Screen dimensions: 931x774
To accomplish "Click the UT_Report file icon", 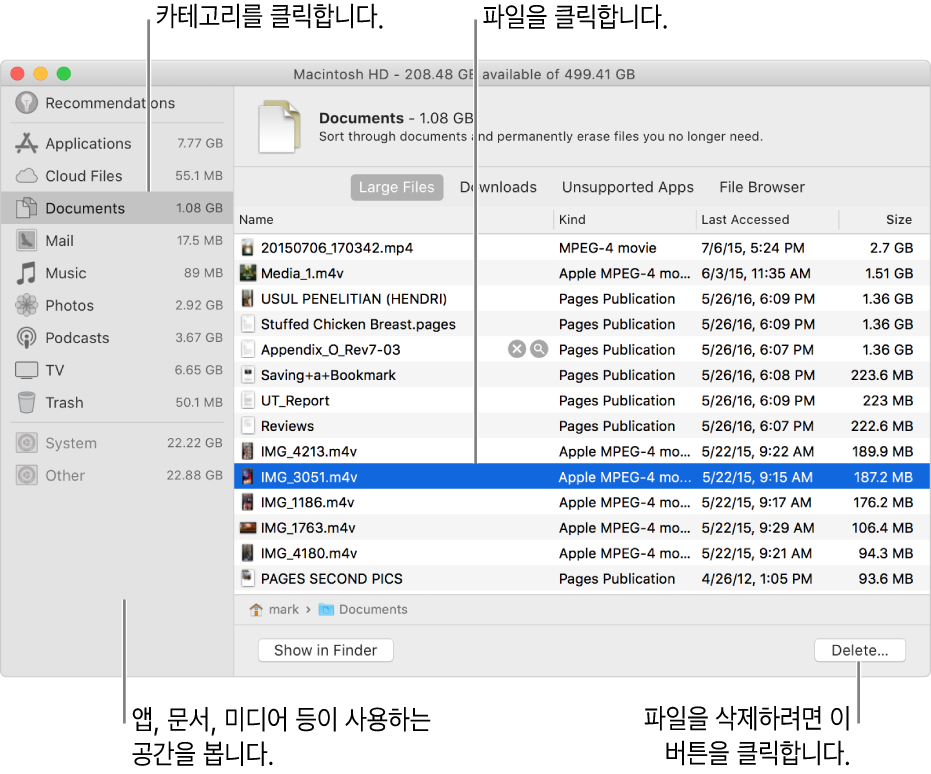I will [248, 401].
